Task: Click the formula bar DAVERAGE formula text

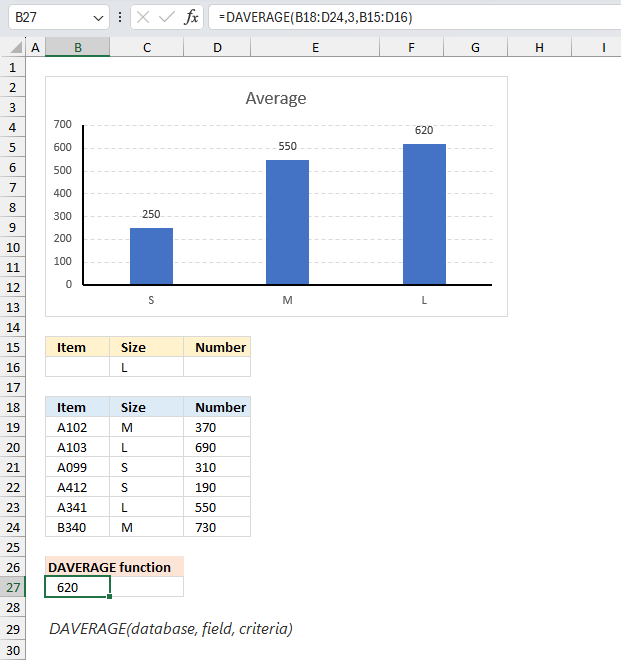Action: tap(315, 17)
